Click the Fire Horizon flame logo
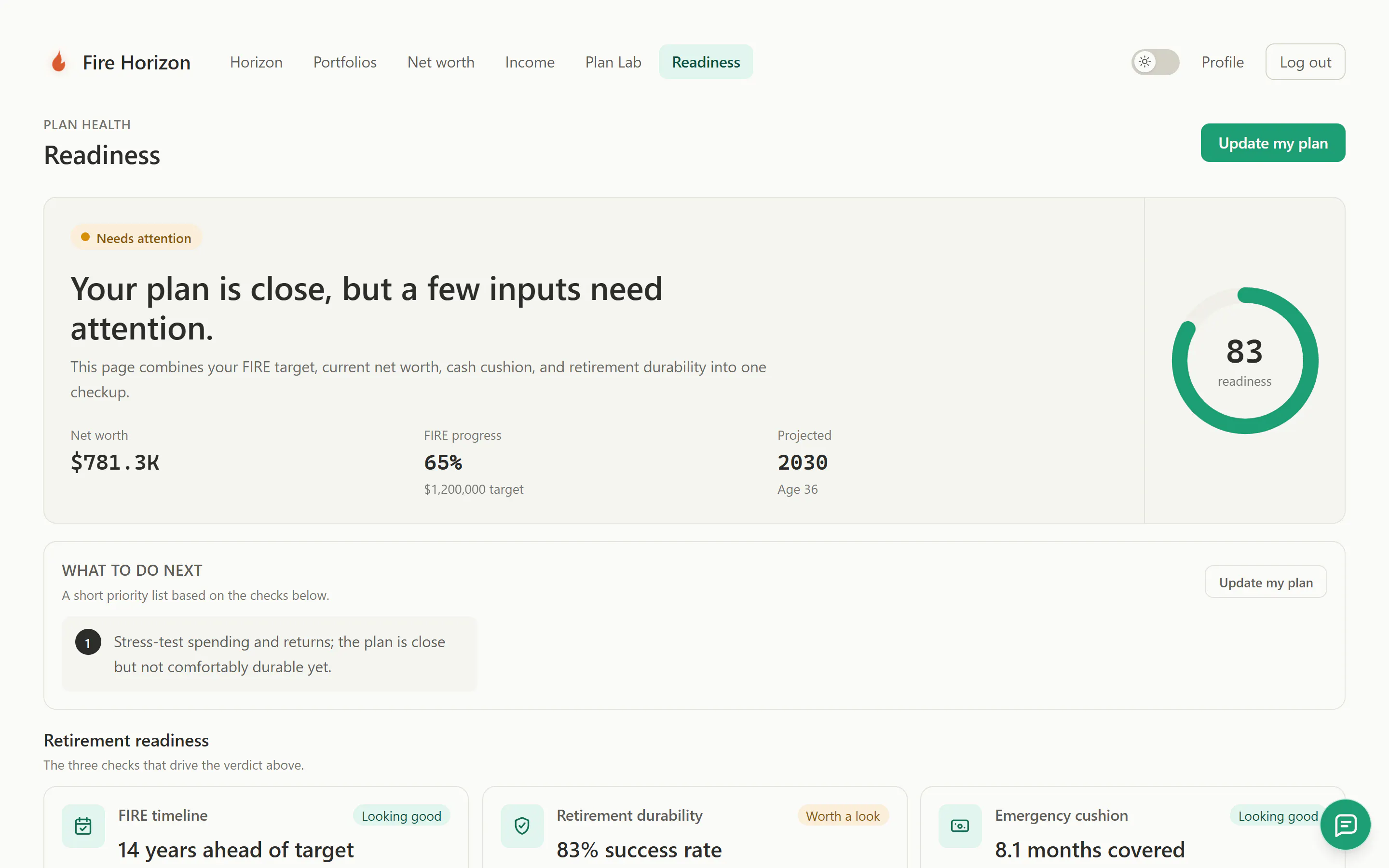 (58, 61)
